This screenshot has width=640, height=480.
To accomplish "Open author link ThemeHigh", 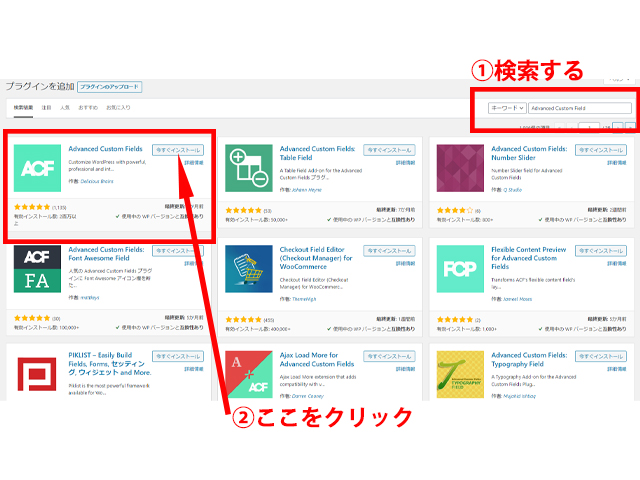I will click(x=304, y=299).
